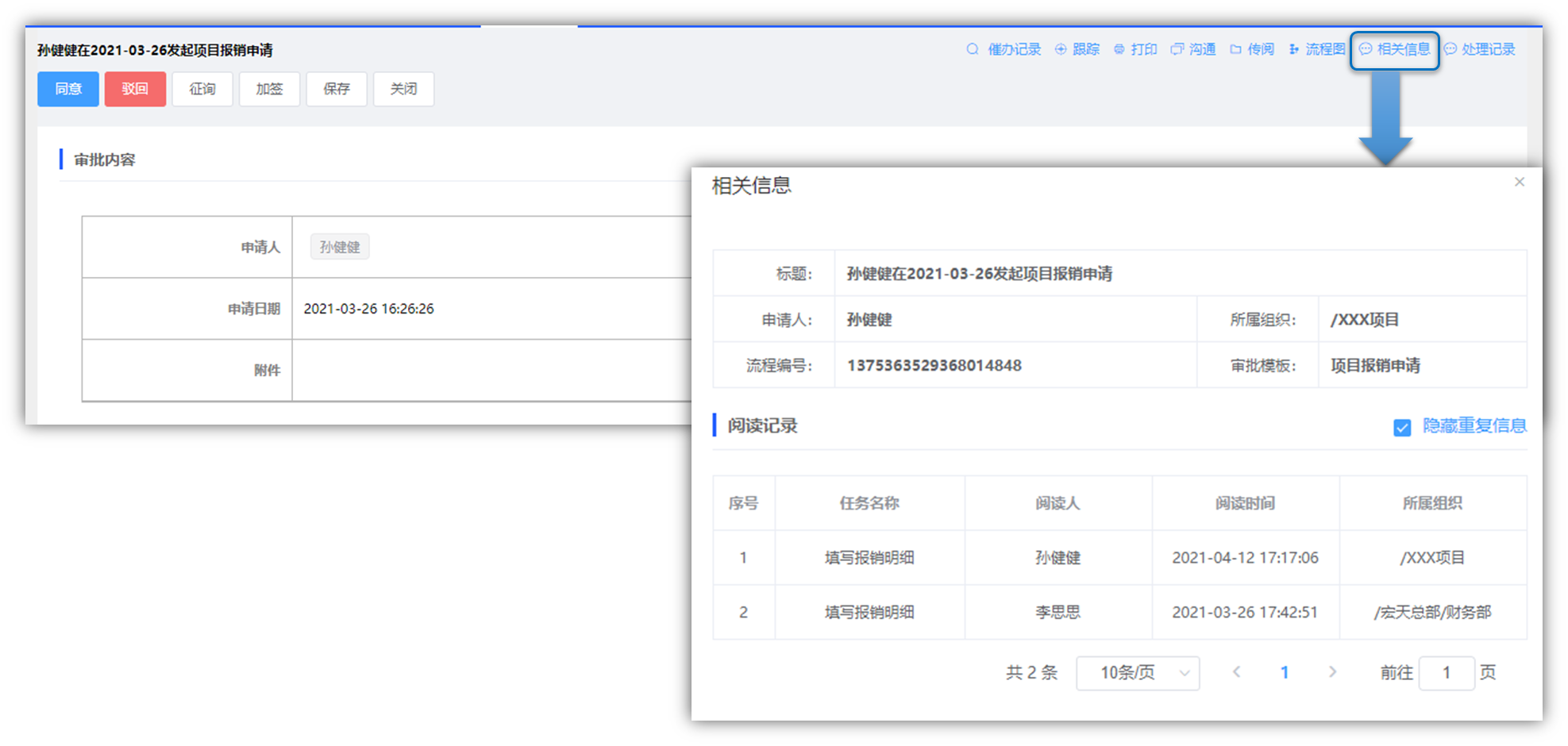1568x746 pixels.
Task: Open the 沟通 communication icon
Action: (x=1177, y=49)
